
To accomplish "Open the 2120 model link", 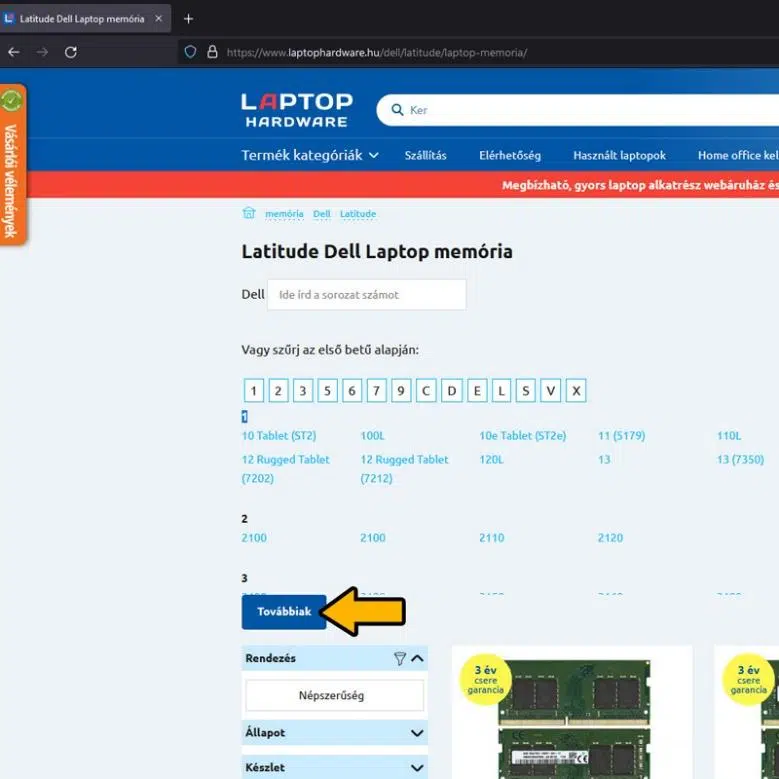I will [x=610, y=538].
